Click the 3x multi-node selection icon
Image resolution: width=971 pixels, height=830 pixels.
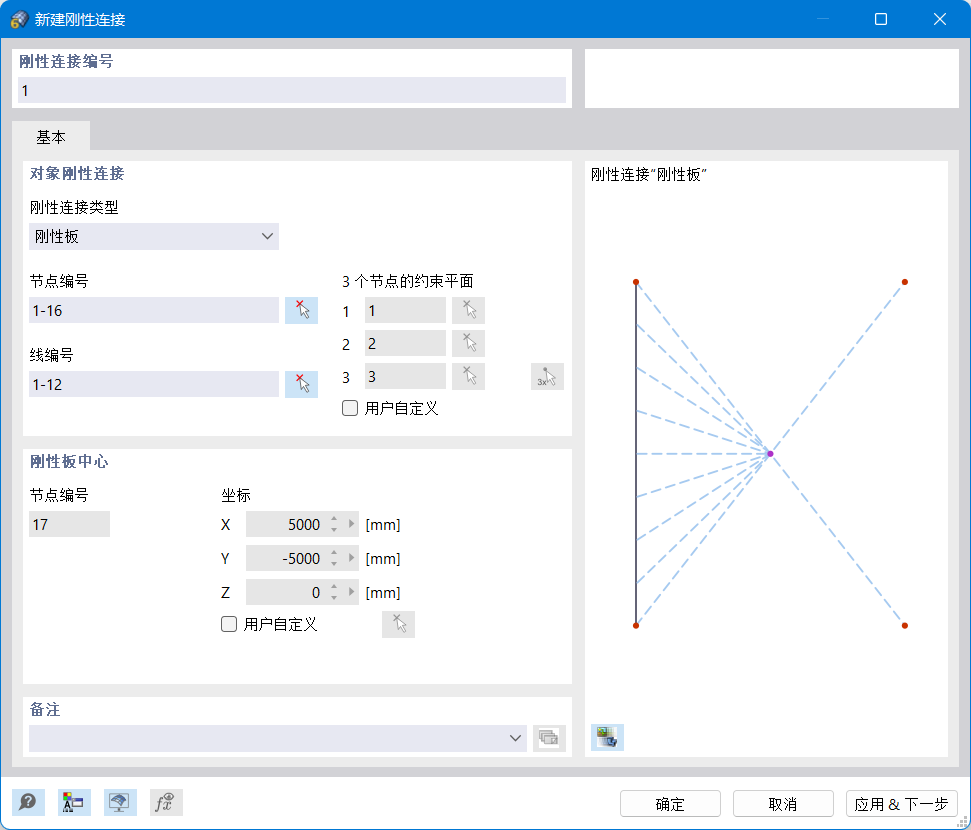click(x=547, y=376)
